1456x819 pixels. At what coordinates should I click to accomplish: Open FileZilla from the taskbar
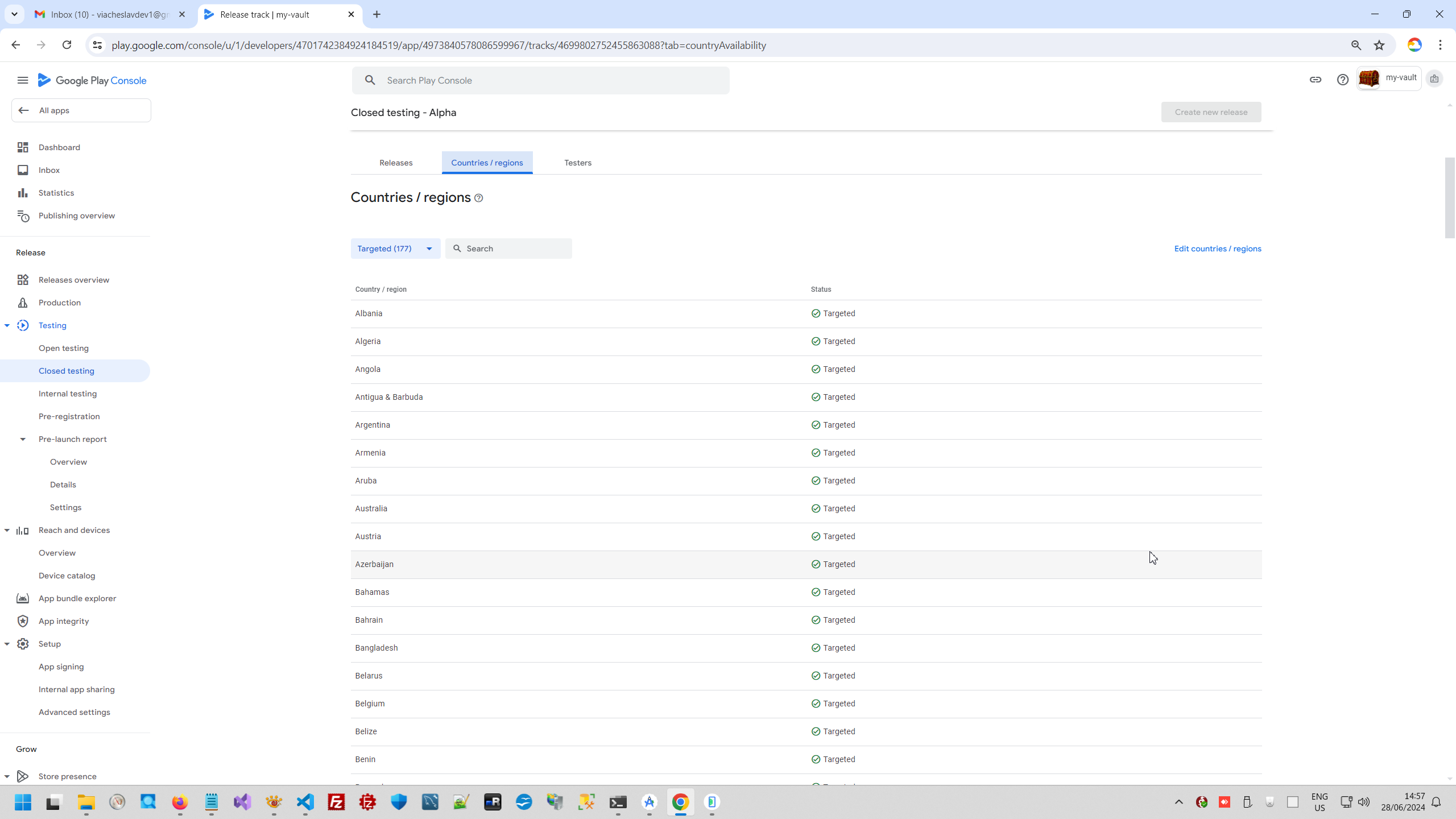(337, 802)
